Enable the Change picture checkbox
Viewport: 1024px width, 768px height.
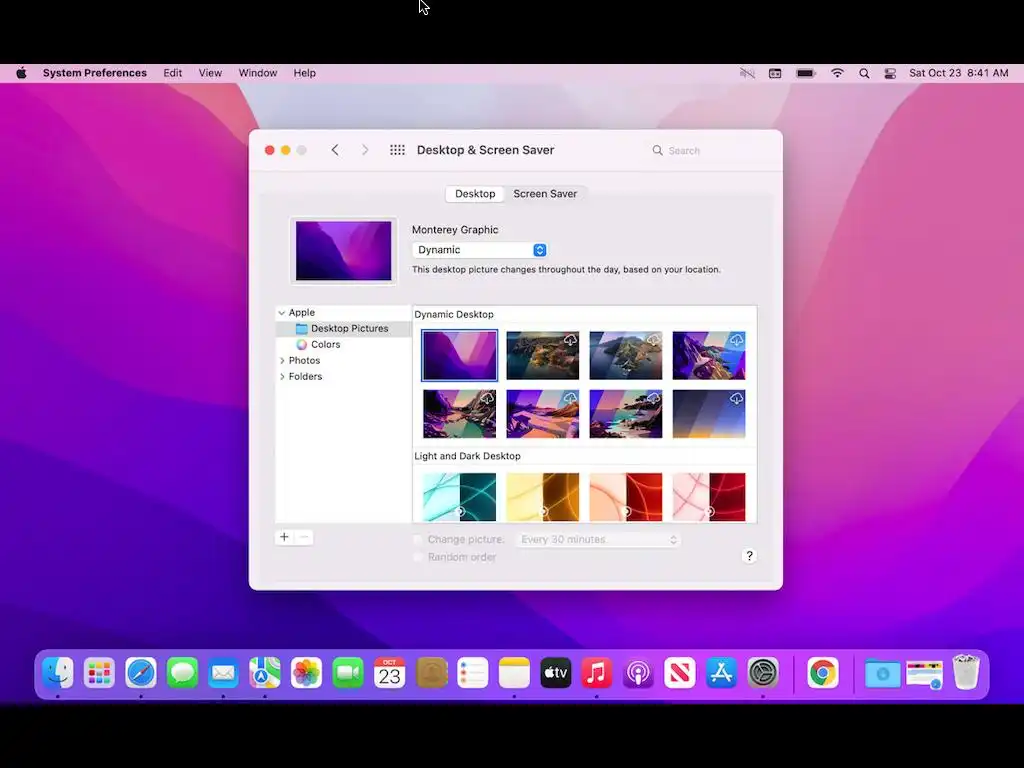(x=418, y=539)
